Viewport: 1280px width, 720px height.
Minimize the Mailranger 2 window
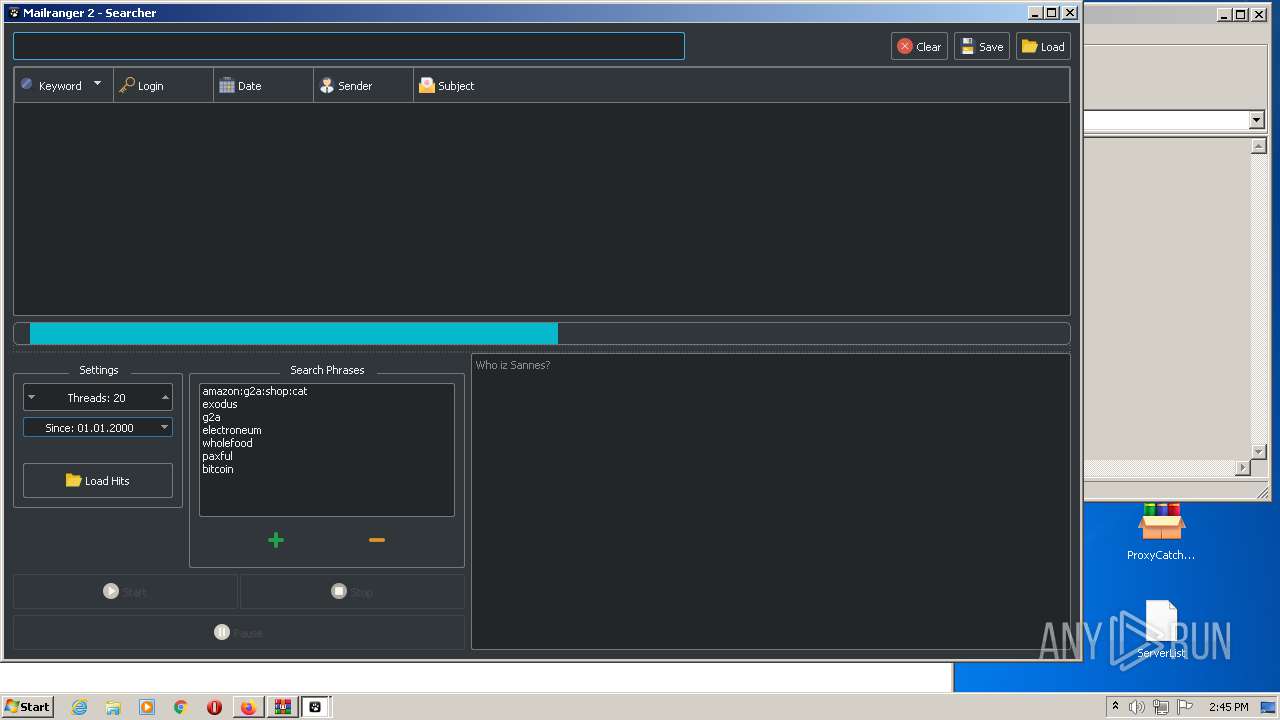click(x=1036, y=13)
